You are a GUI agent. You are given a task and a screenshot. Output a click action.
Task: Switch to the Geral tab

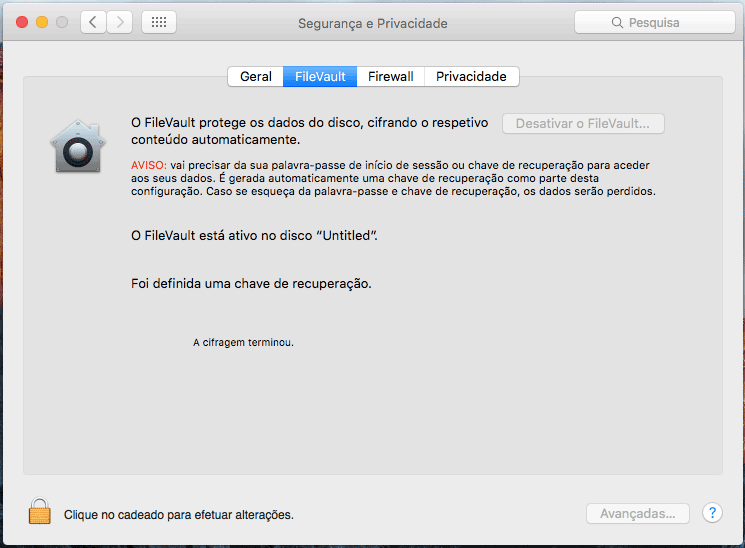256,77
